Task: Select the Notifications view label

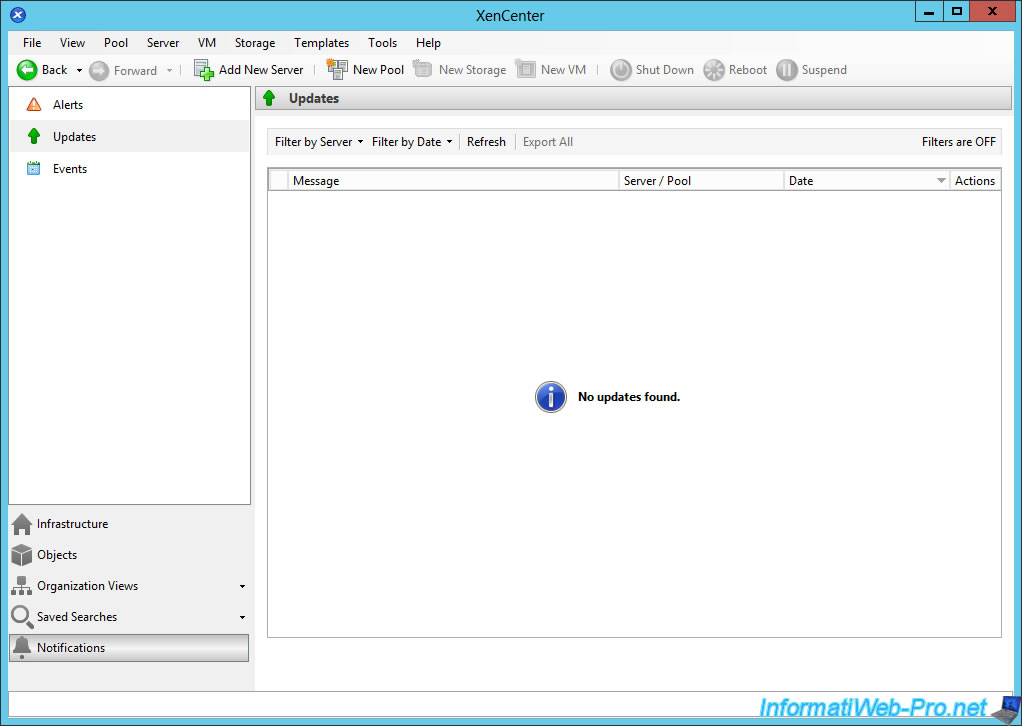Action: [x=71, y=648]
